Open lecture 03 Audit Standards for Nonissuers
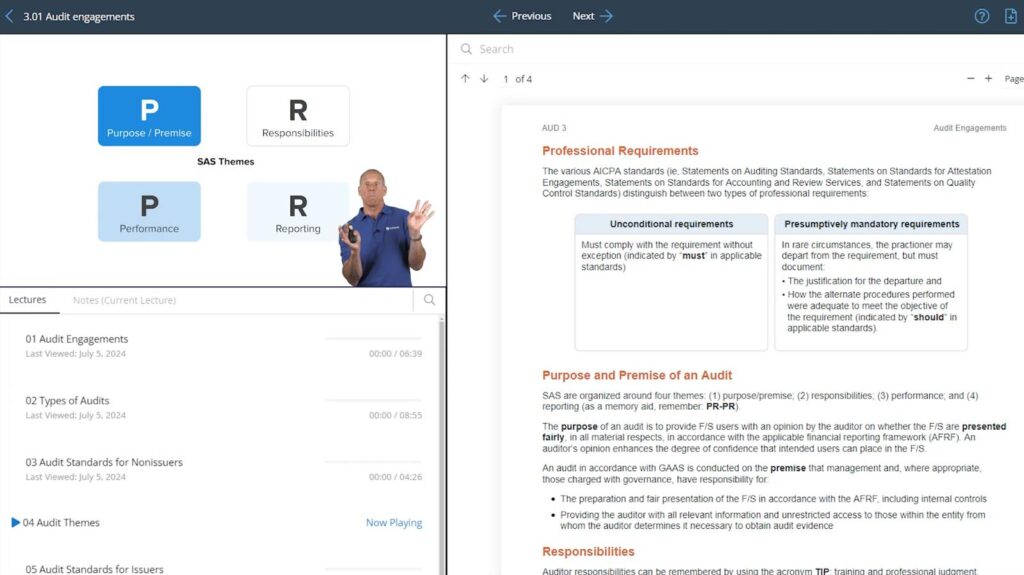Viewport: 1024px width, 575px height. [x=104, y=462]
